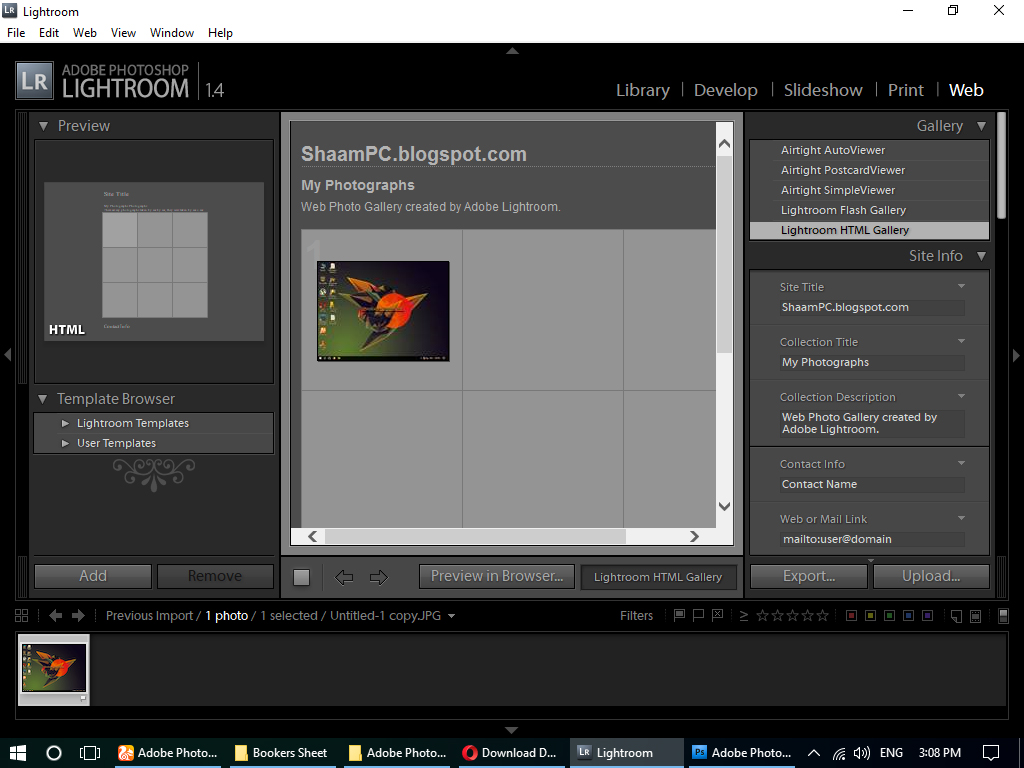The width and height of the screenshot is (1024, 768).
Task: Open Cortana search circle on taskbar
Action: (x=54, y=753)
